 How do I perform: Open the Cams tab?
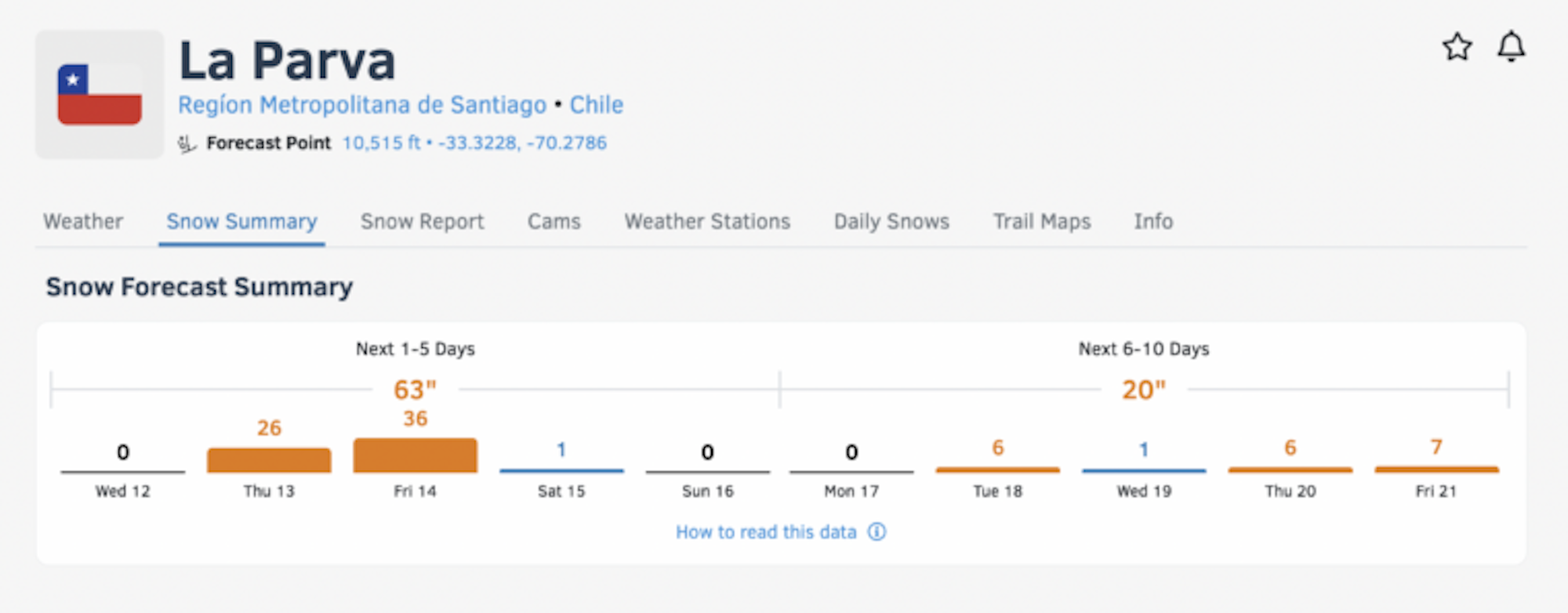pyautogui.click(x=554, y=222)
